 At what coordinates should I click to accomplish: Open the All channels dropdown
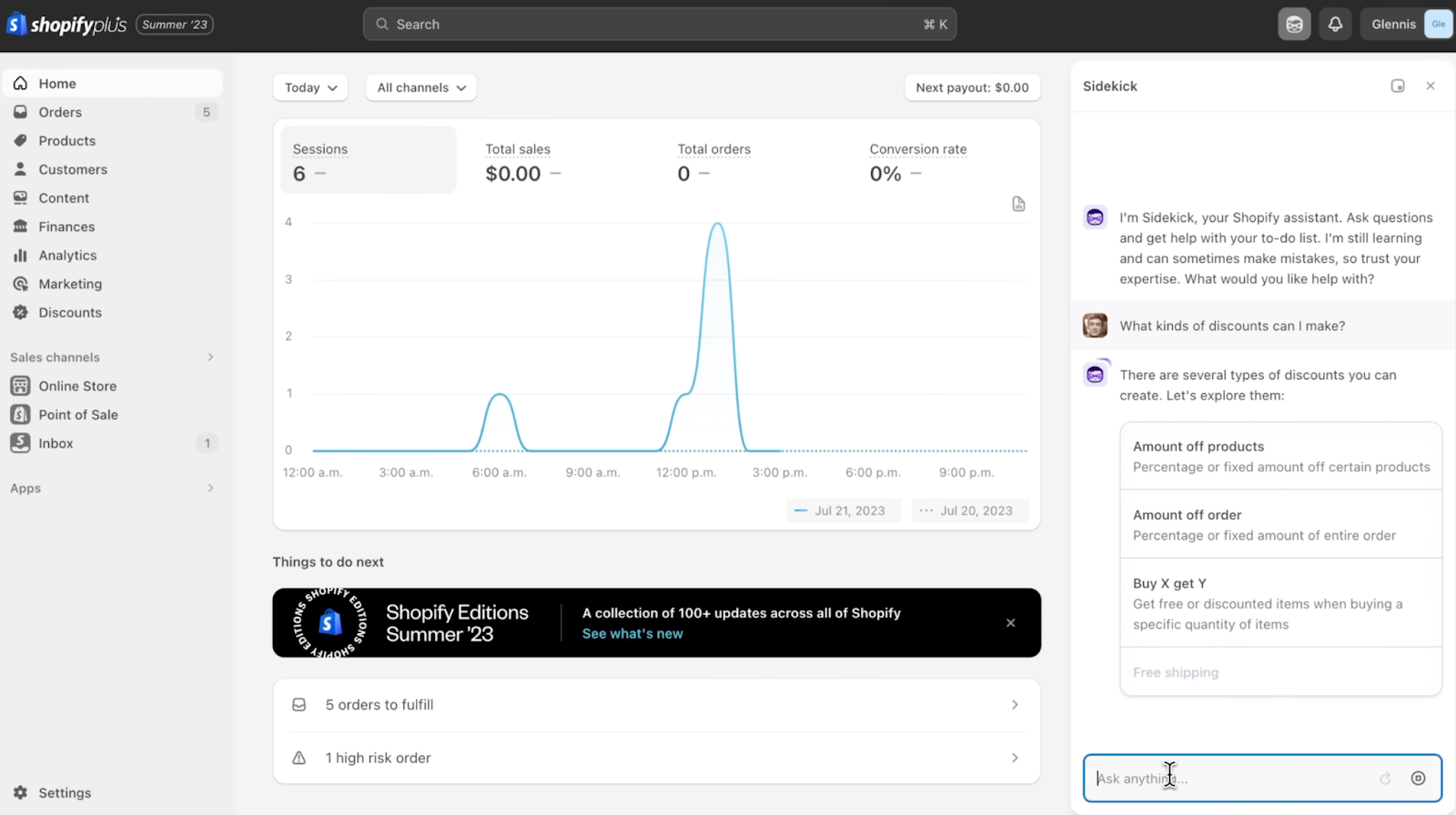tap(421, 87)
